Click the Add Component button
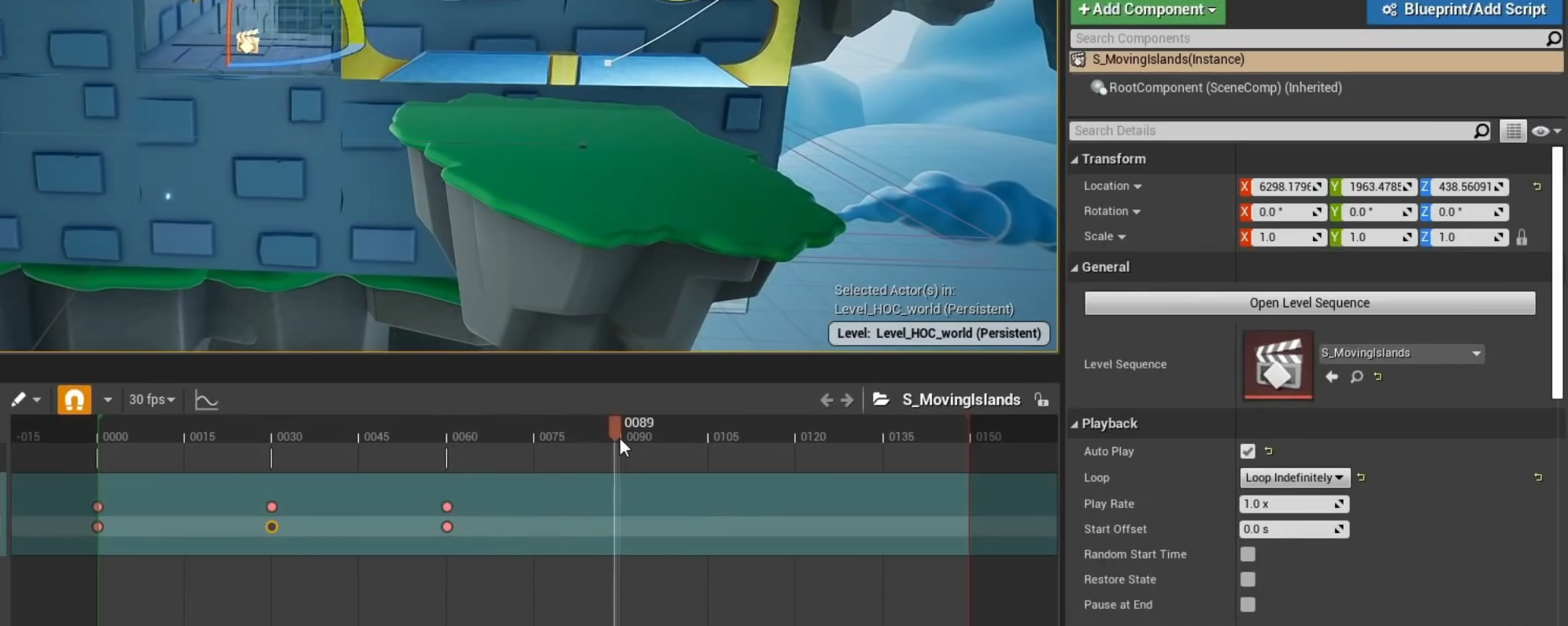Image resolution: width=1568 pixels, height=626 pixels. tap(1147, 10)
